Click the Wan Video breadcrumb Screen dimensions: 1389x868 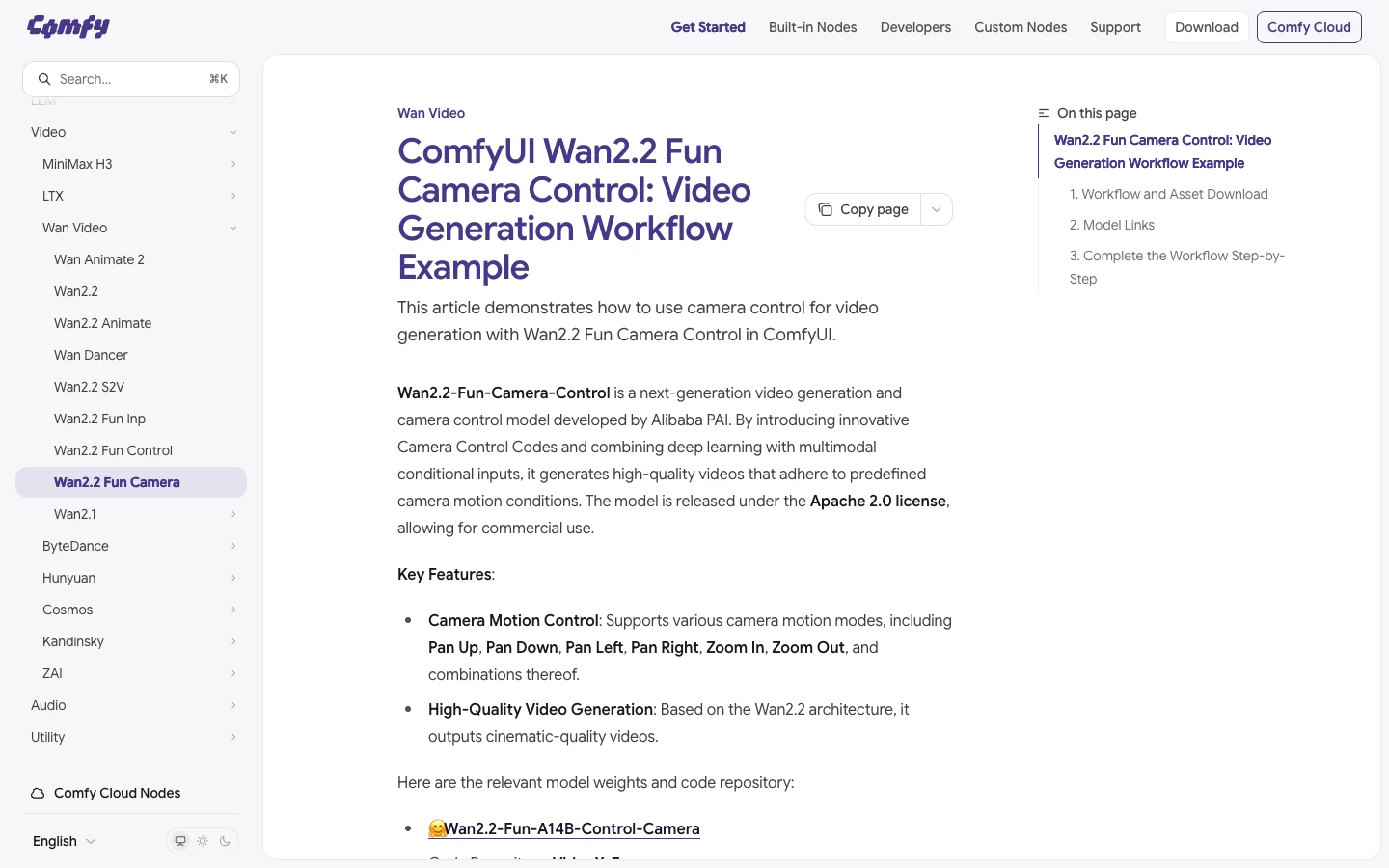[431, 113]
